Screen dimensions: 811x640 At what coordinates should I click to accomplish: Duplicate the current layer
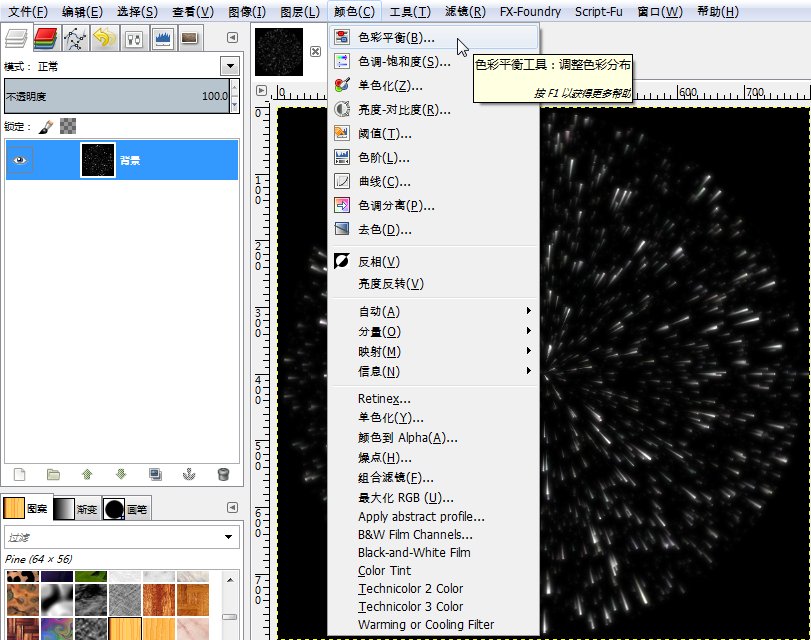pyautogui.click(x=155, y=474)
